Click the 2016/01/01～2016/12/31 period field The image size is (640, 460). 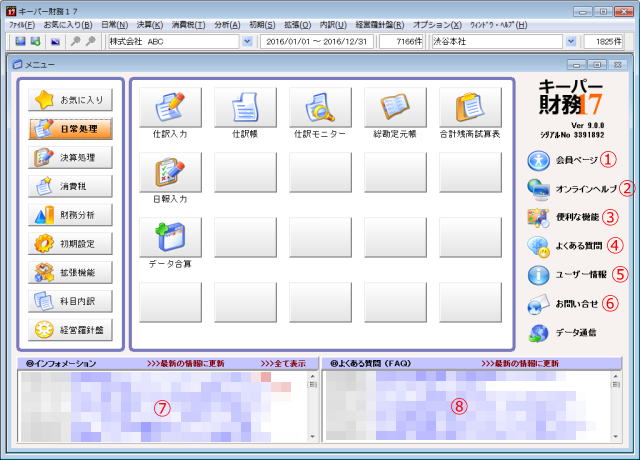tap(317, 42)
